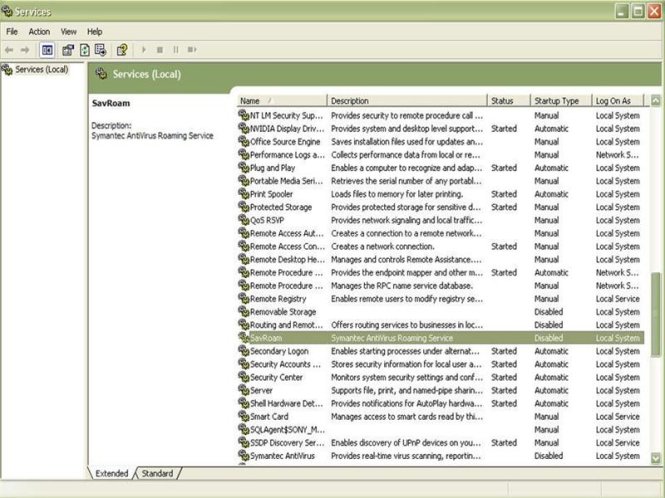Switch to the Extended tab
The height and width of the screenshot is (498, 665).
pos(112,473)
